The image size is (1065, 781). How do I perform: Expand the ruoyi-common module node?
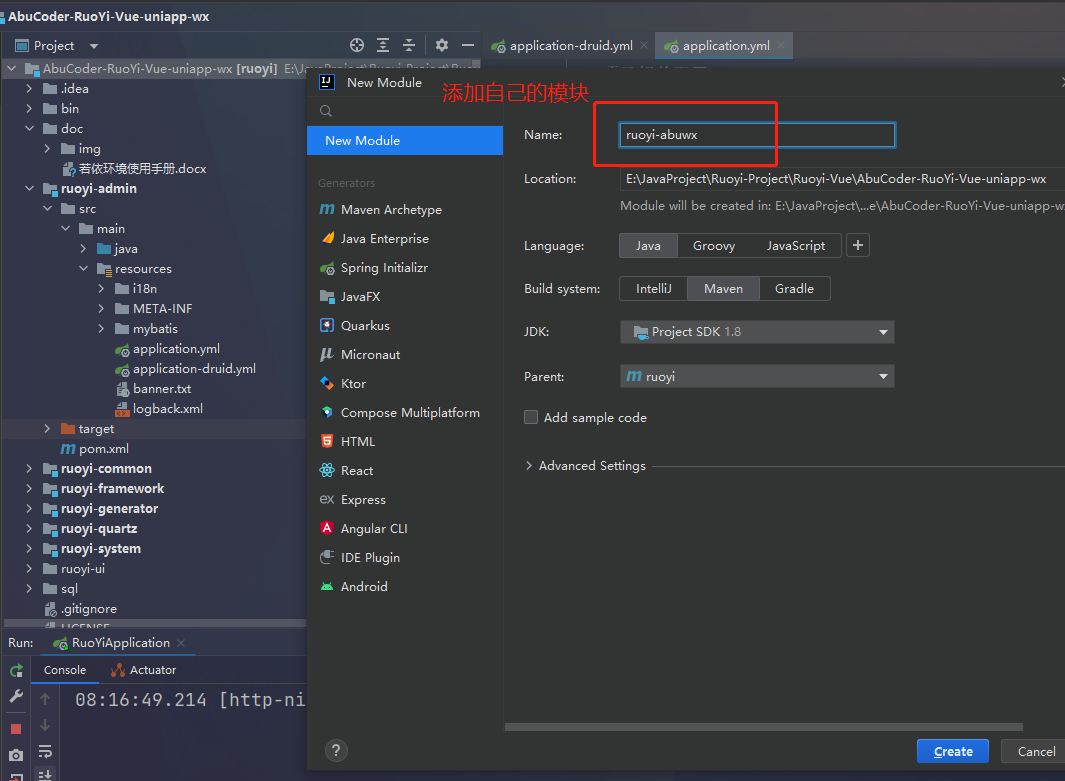pos(29,469)
